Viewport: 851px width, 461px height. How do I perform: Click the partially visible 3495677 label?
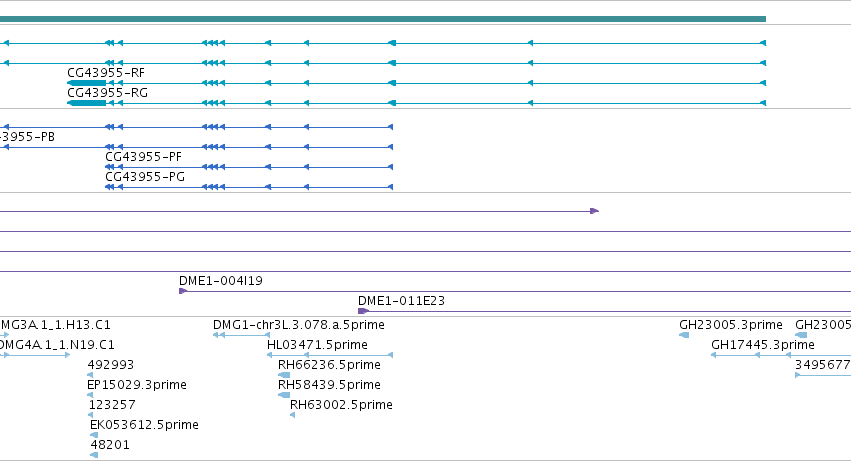coord(823,365)
